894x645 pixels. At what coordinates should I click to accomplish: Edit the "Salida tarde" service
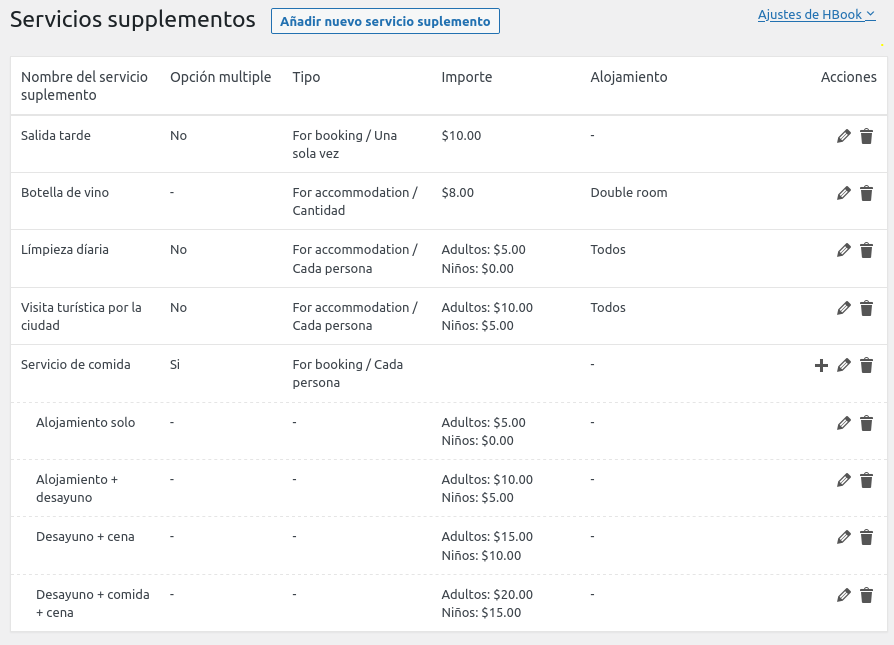pos(843,136)
